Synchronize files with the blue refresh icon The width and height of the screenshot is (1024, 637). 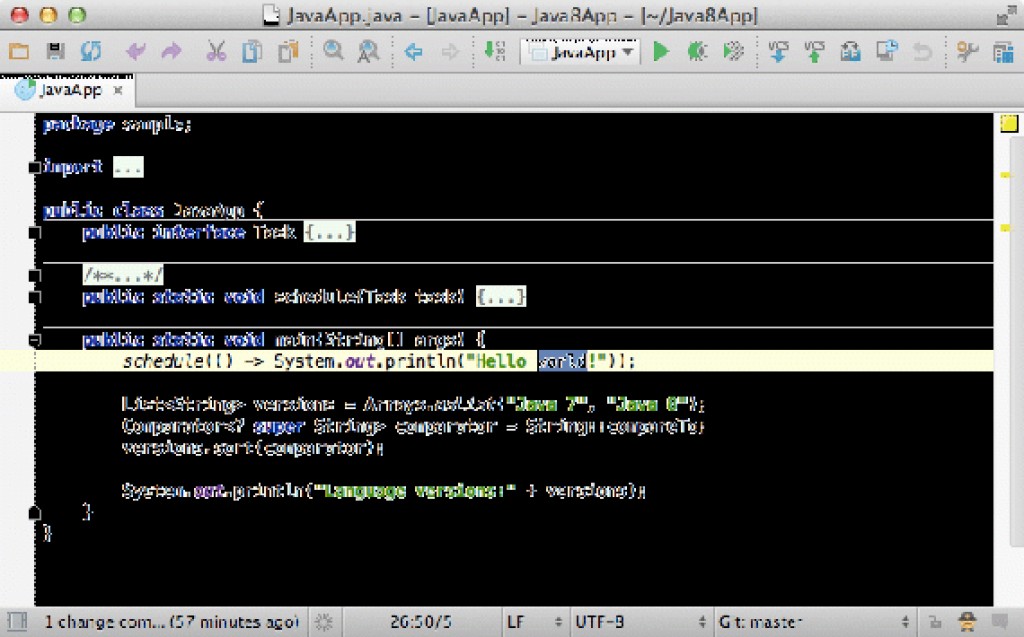point(91,51)
